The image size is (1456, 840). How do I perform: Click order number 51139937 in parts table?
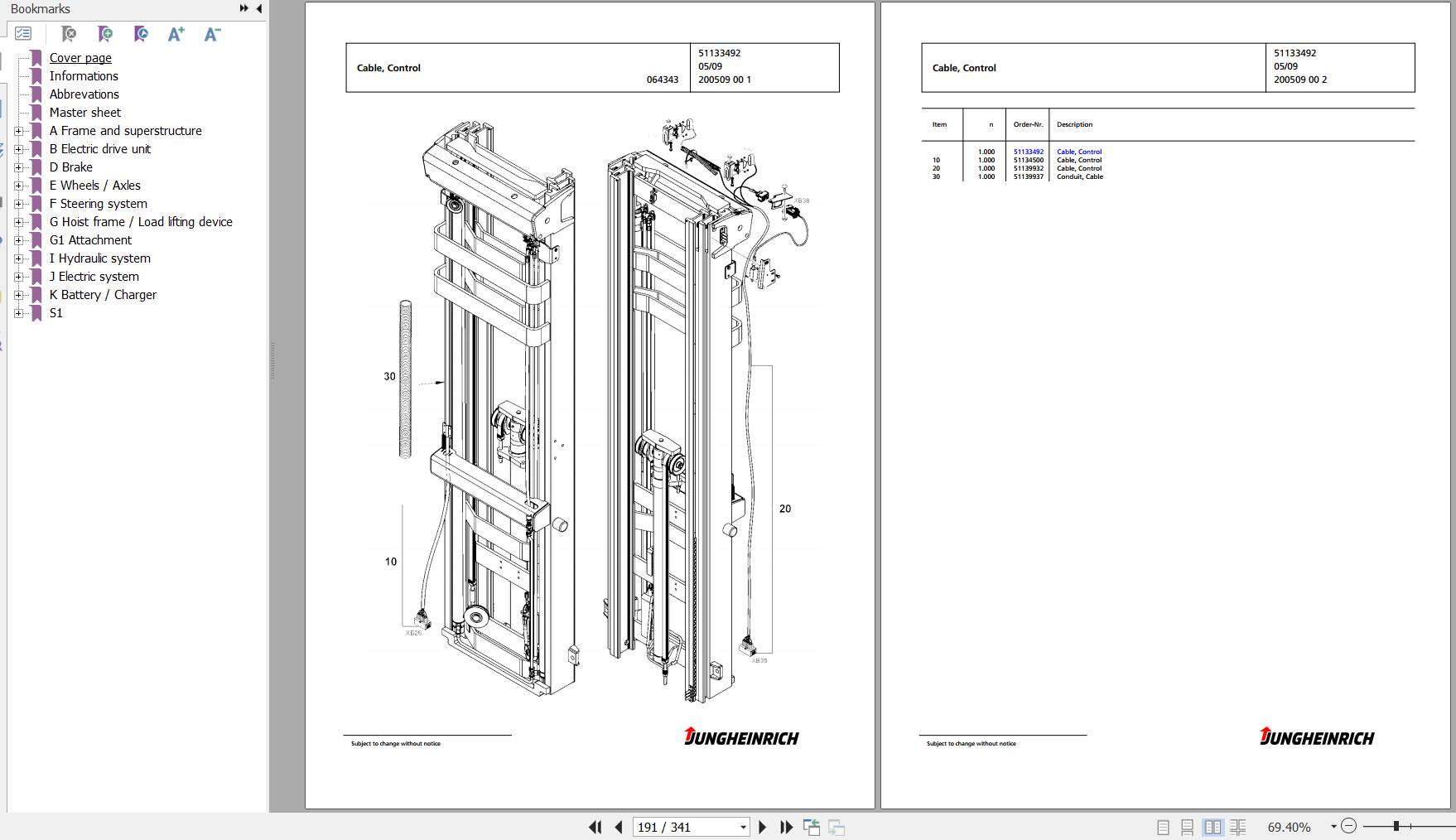(1028, 176)
